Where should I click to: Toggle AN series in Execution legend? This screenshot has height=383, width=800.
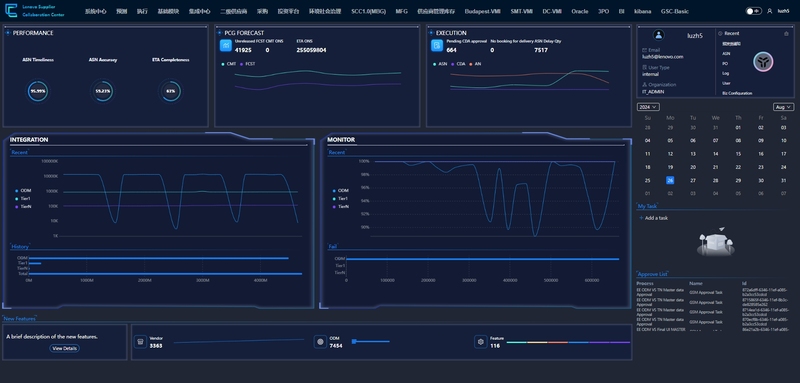[475, 64]
